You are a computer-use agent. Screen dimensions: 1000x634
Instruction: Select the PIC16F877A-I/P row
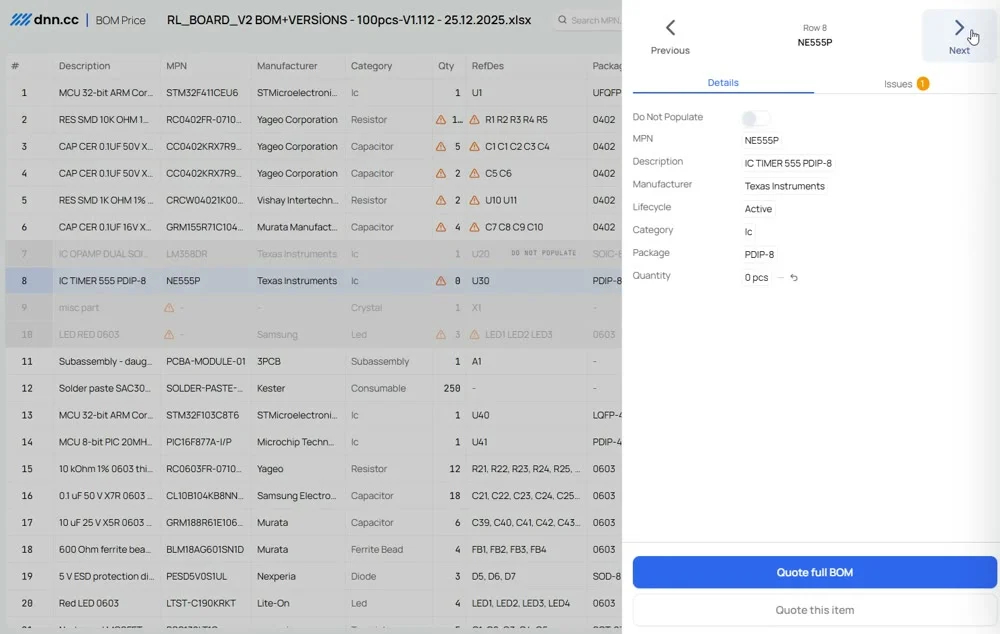[314, 441]
